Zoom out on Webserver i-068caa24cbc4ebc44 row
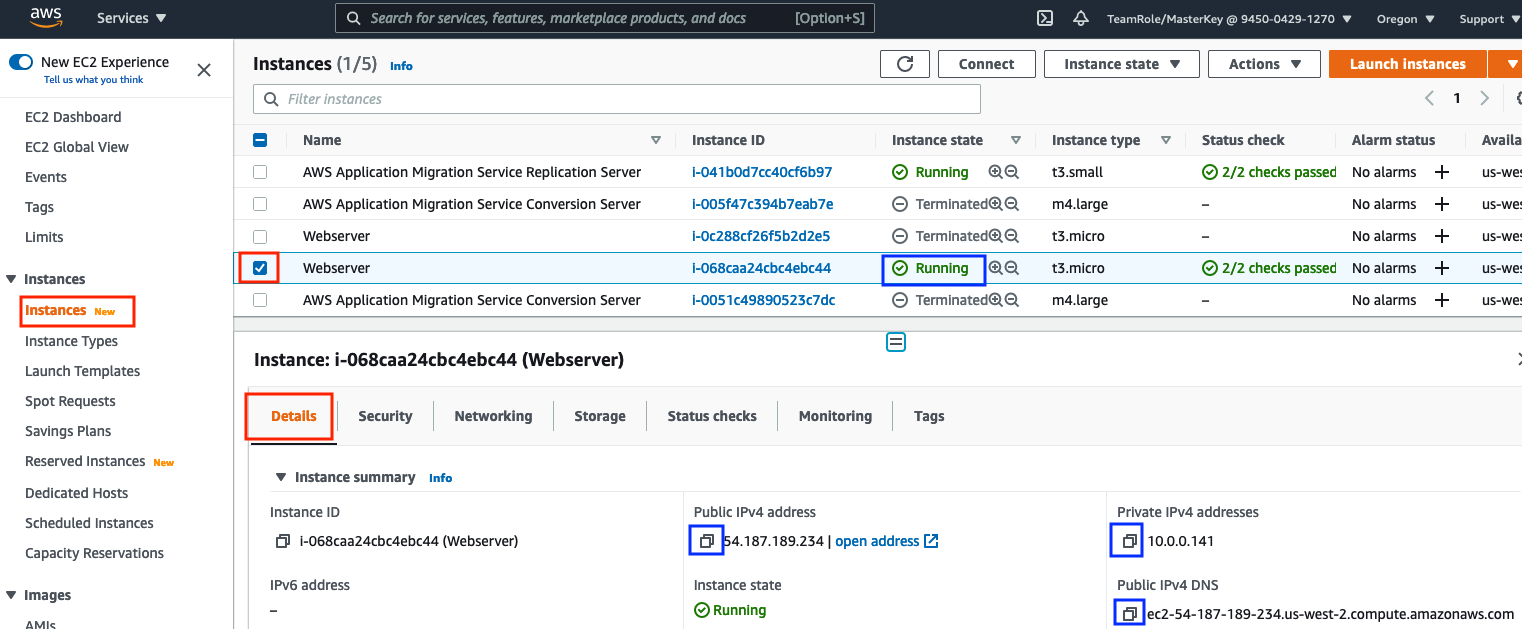The height and width of the screenshot is (629, 1522). (x=1012, y=268)
